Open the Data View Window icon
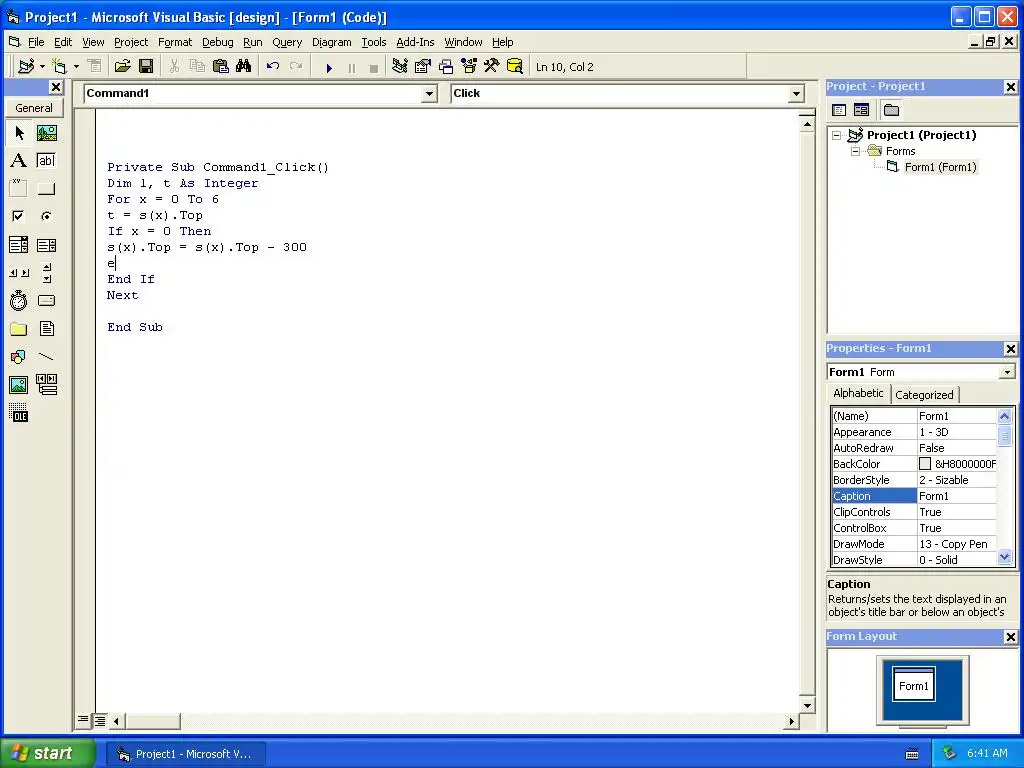The width and height of the screenshot is (1024, 768). pyautogui.click(x=515, y=67)
